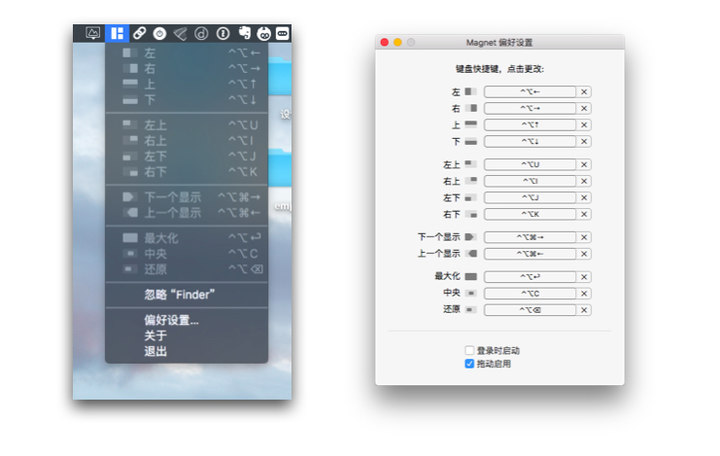Screen dimensions: 720x456
Task: Edit the 上 shortcut field in preferences
Action: pyautogui.click(x=530, y=125)
